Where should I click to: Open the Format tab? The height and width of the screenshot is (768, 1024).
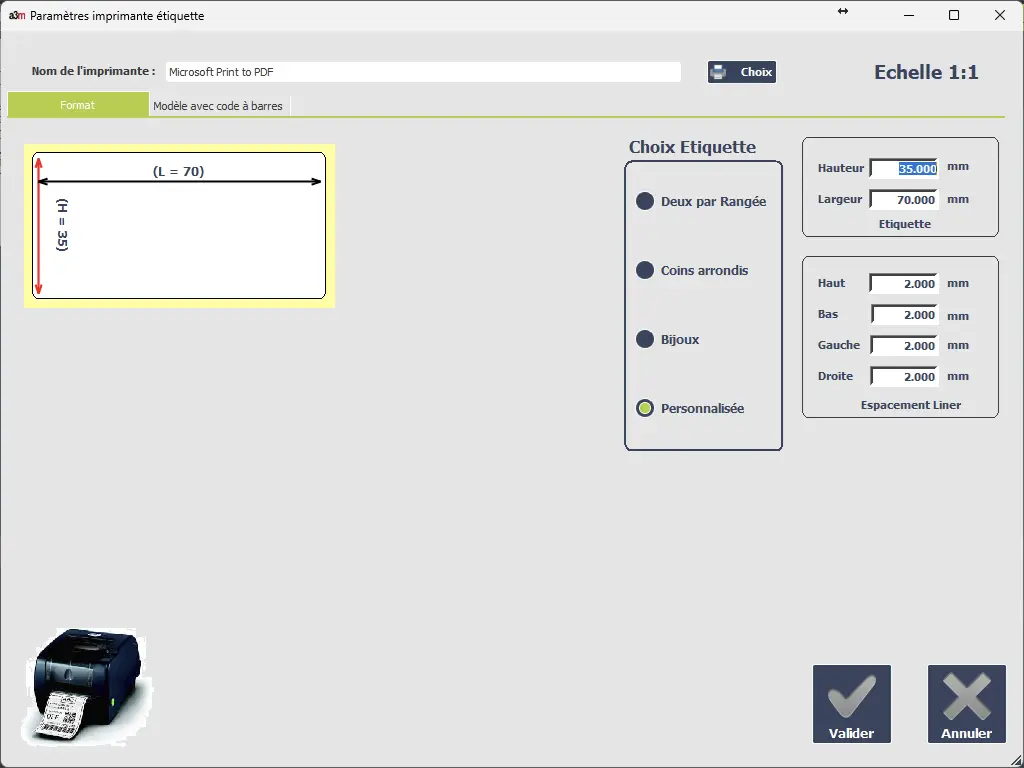tap(78, 104)
